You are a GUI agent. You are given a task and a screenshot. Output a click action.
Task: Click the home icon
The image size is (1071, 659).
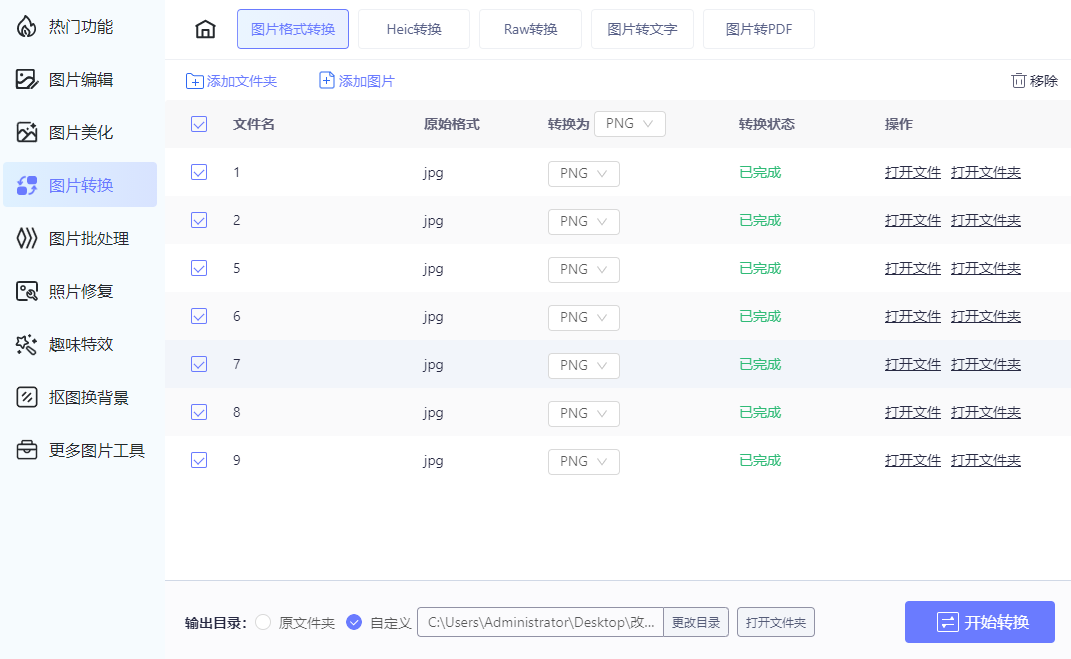click(205, 29)
